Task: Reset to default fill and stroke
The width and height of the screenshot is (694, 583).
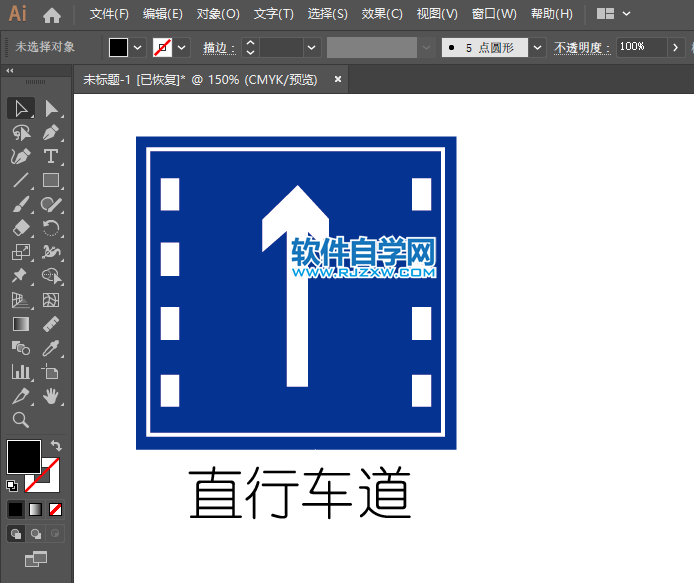Action: pos(12,486)
